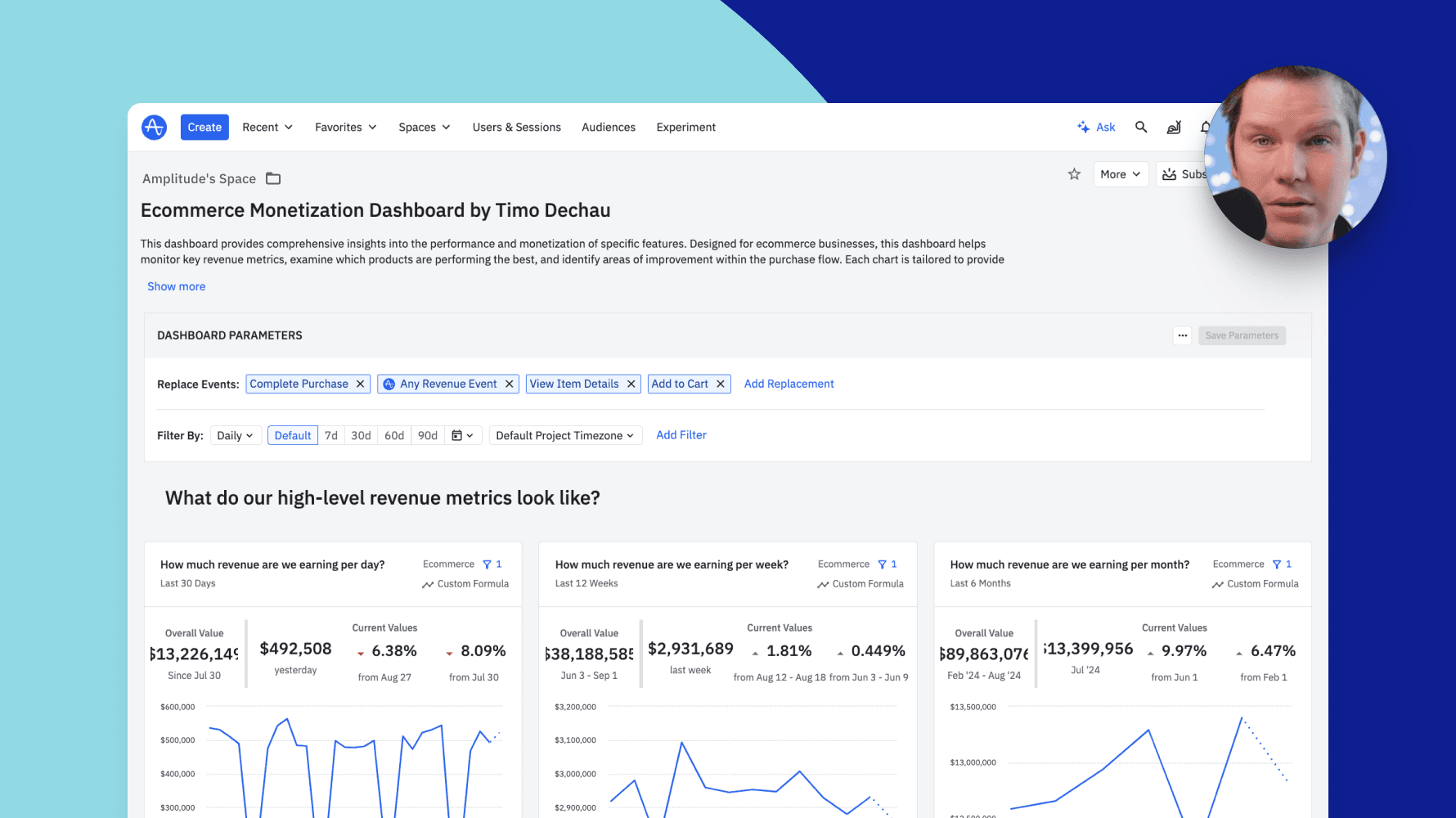This screenshot has width=1456, height=818.
Task: Expand the Default Project Timezone dropdown
Action: pos(565,435)
